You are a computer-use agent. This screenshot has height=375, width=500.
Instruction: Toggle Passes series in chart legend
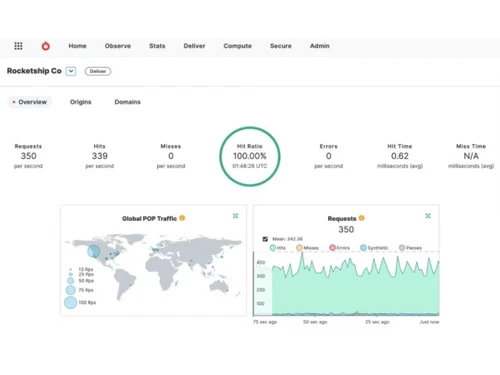(x=410, y=248)
